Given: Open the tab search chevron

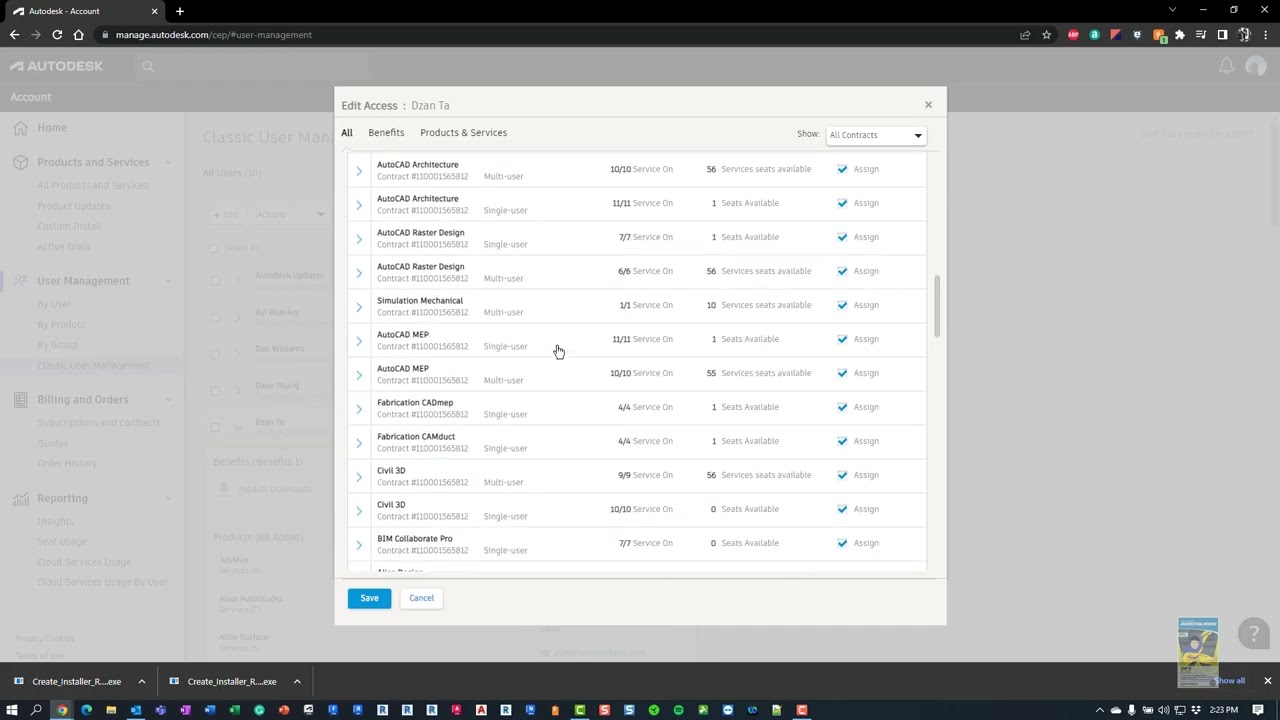Looking at the screenshot, I should 1173,10.
